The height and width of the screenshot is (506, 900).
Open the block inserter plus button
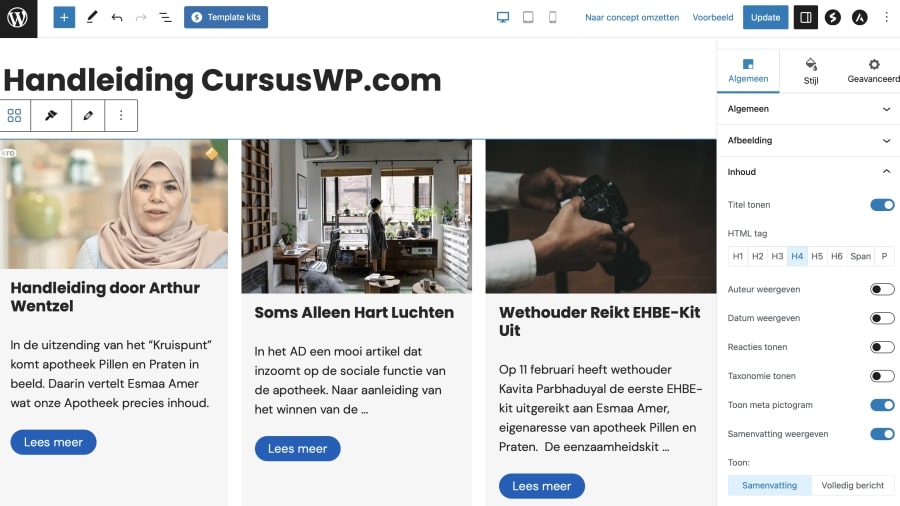tap(64, 17)
